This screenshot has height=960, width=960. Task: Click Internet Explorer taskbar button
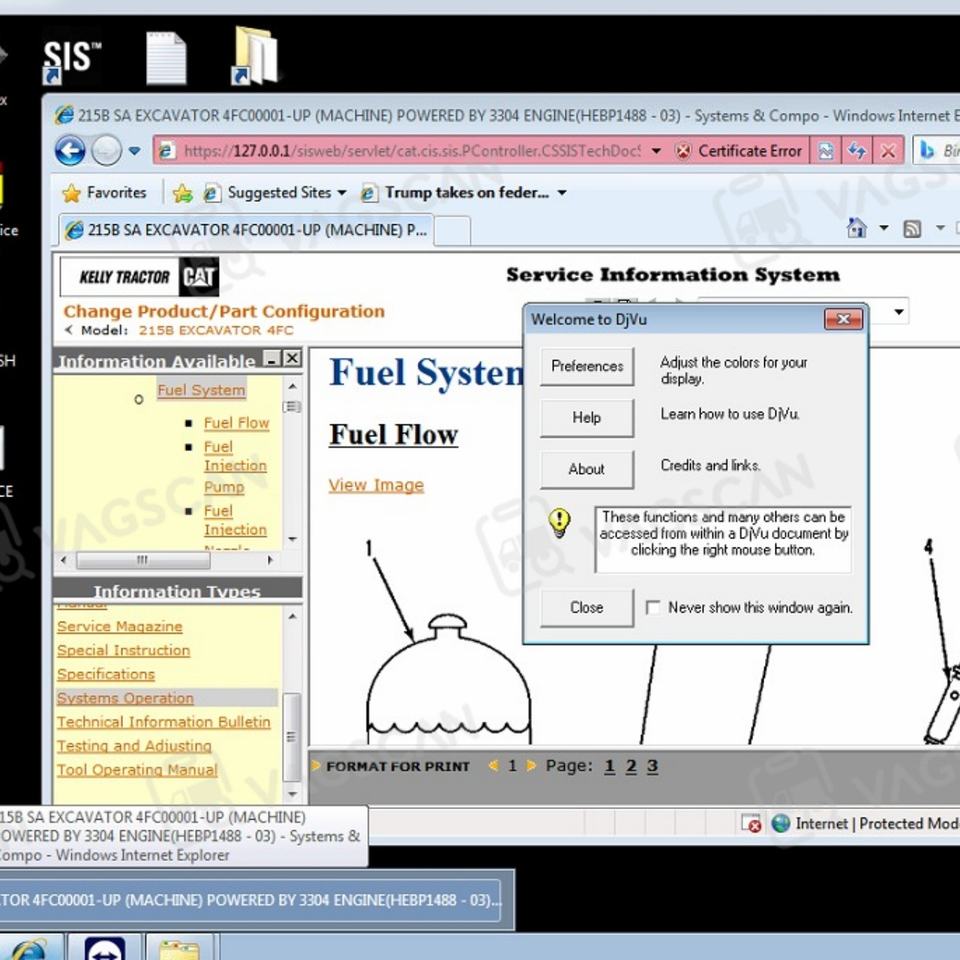(x=29, y=948)
